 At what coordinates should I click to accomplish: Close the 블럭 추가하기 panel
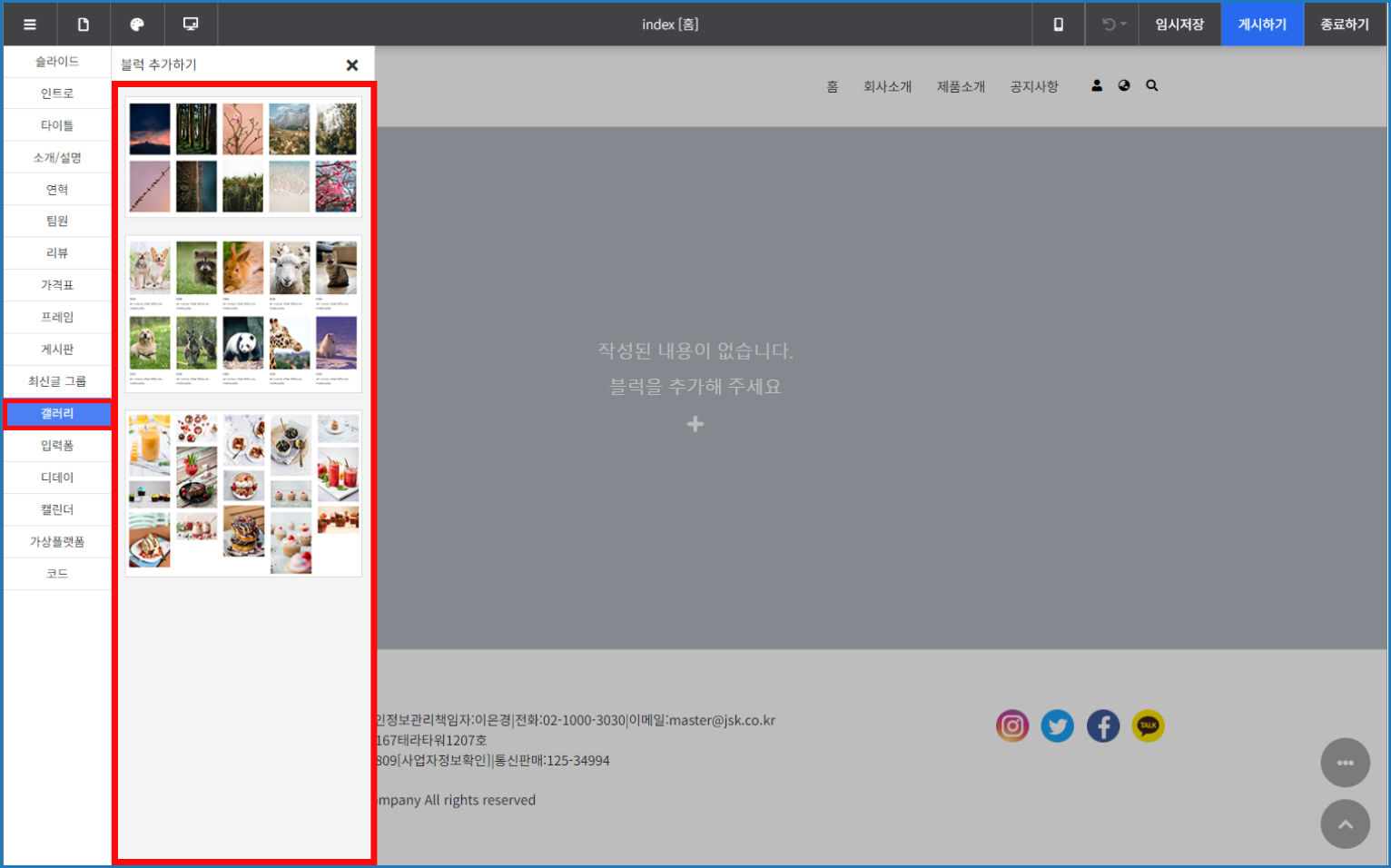pyautogui.click(x=352, y=65)
